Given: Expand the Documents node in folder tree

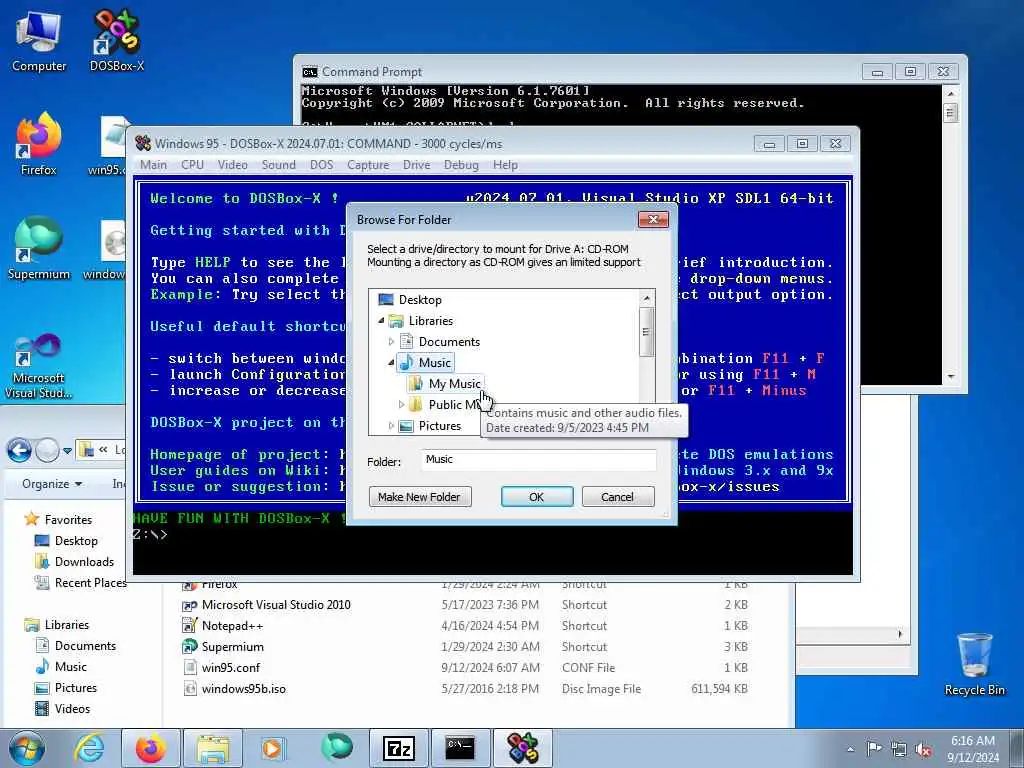Looking at the screenshot, I should click(391, 342).
